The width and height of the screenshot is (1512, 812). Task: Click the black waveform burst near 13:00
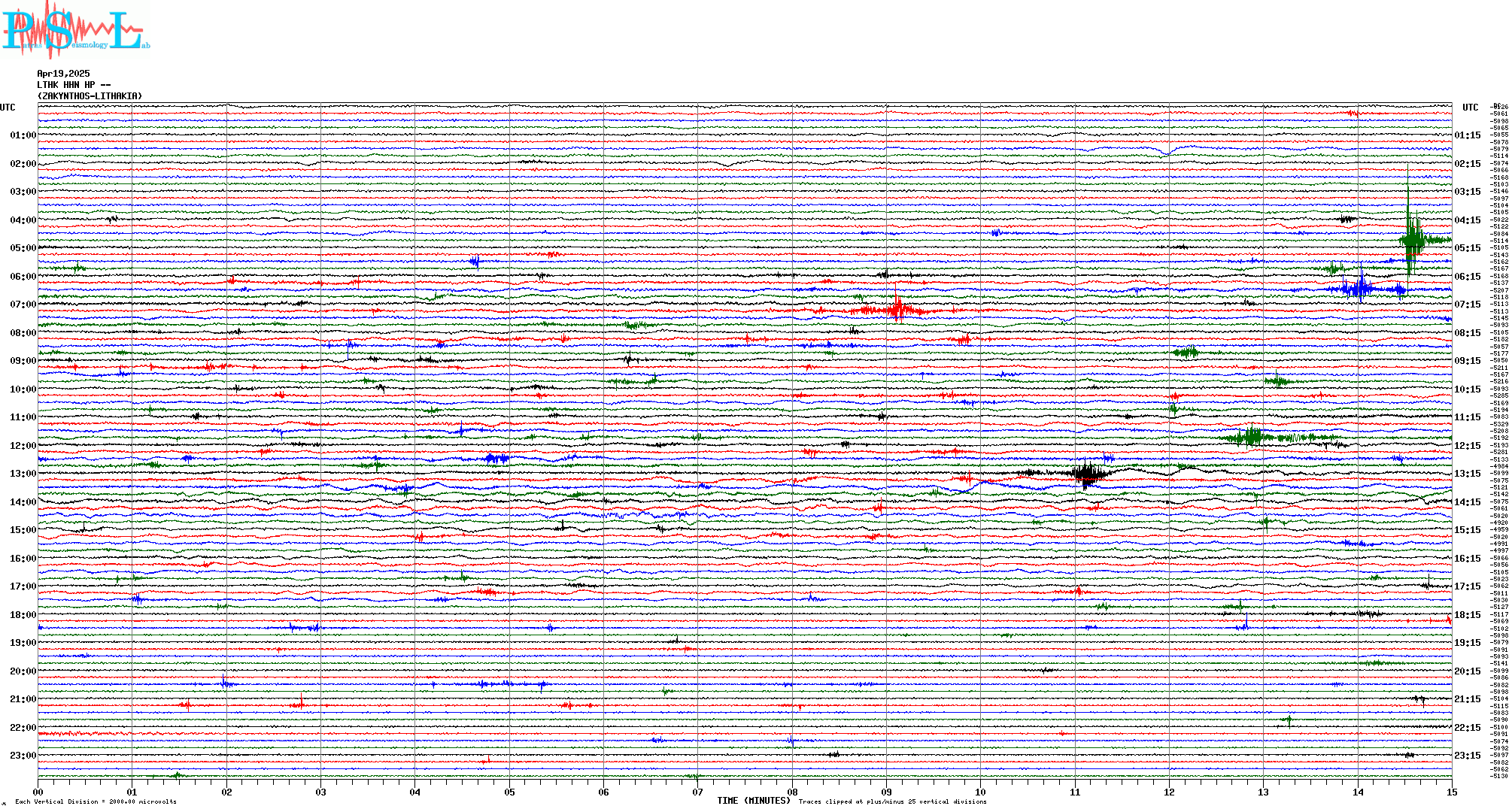pyautogui.click(x=1086, y=474)
